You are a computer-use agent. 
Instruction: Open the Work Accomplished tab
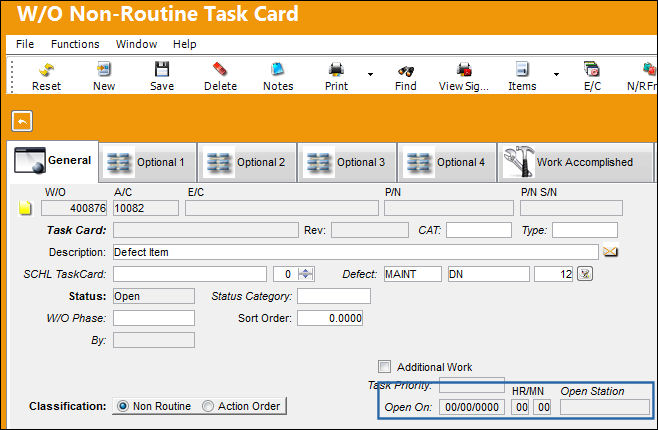pos(576,162)
